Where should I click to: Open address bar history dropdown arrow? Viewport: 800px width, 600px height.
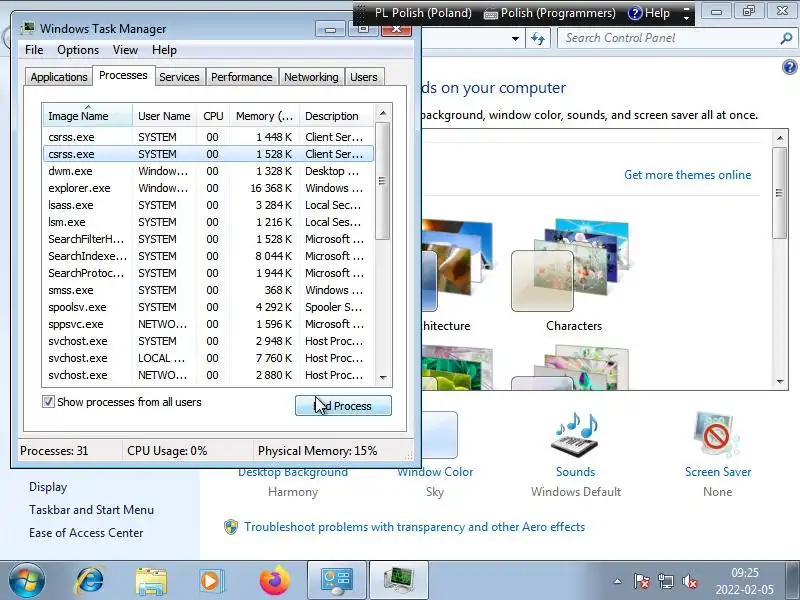click(515, 38)
